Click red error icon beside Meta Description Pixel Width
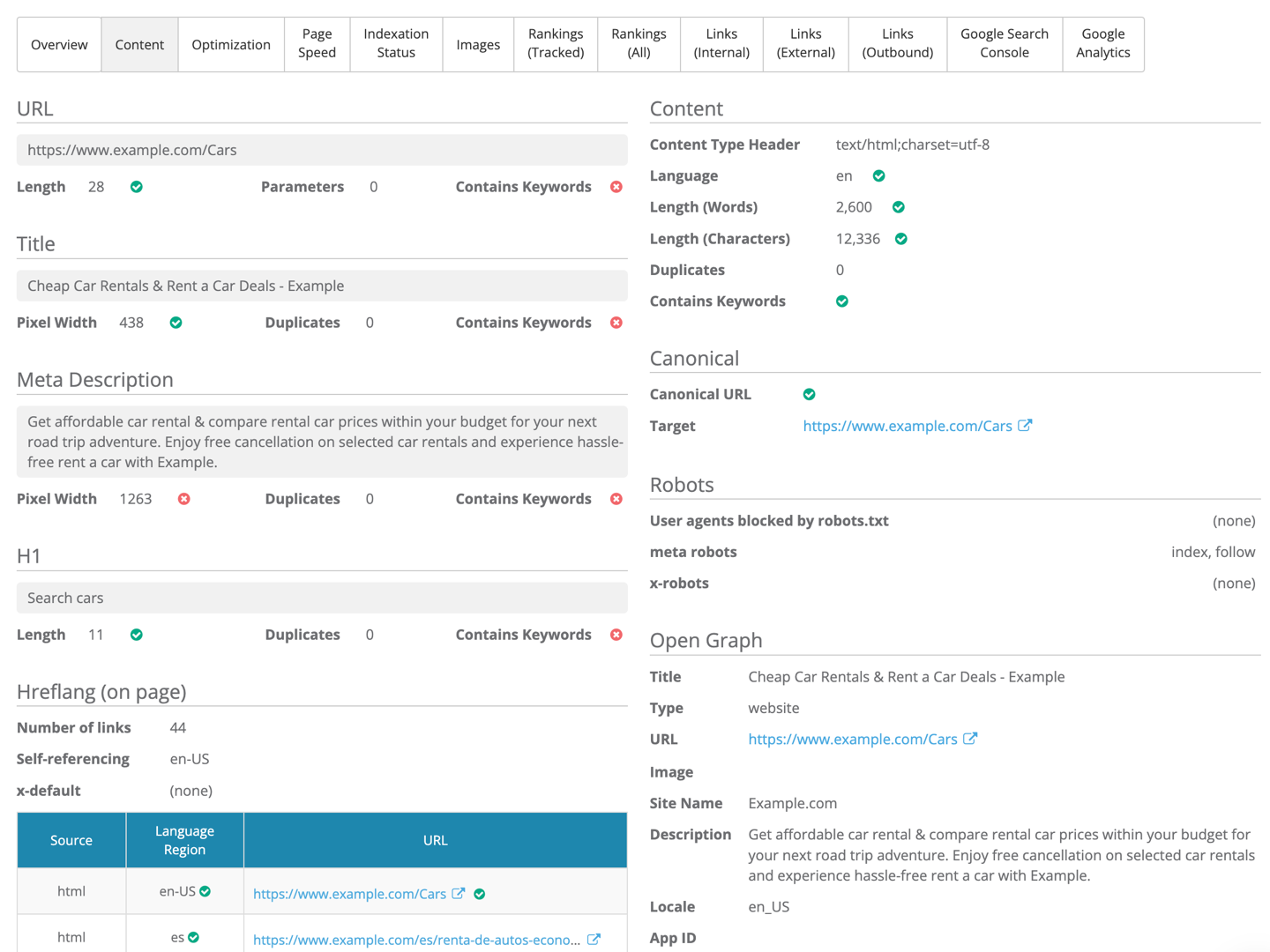Viewport: 1270px width, 952px height. click(x=183, y=499)
